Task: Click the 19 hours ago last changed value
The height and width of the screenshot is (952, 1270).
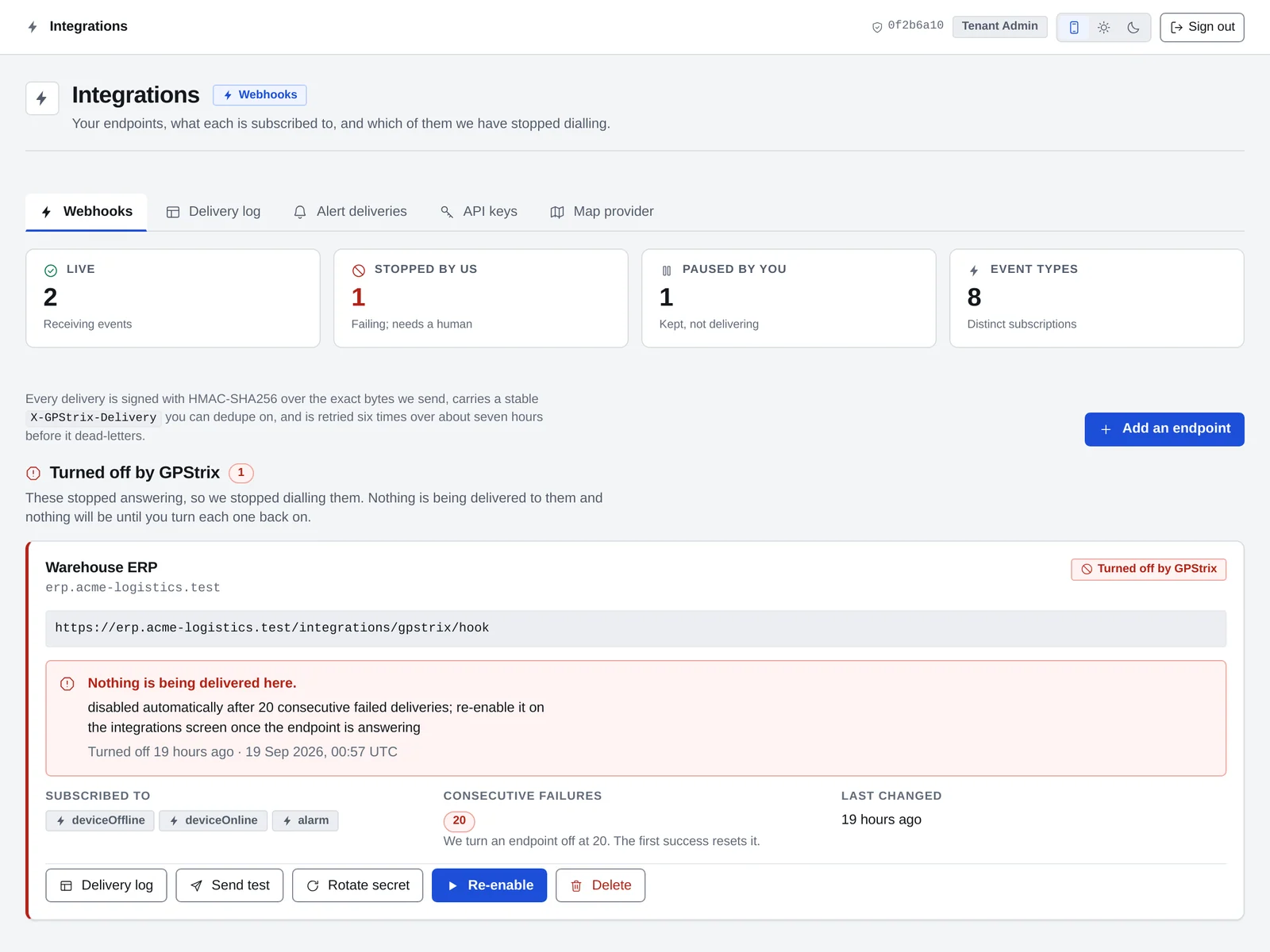Action: pos(882,820)
